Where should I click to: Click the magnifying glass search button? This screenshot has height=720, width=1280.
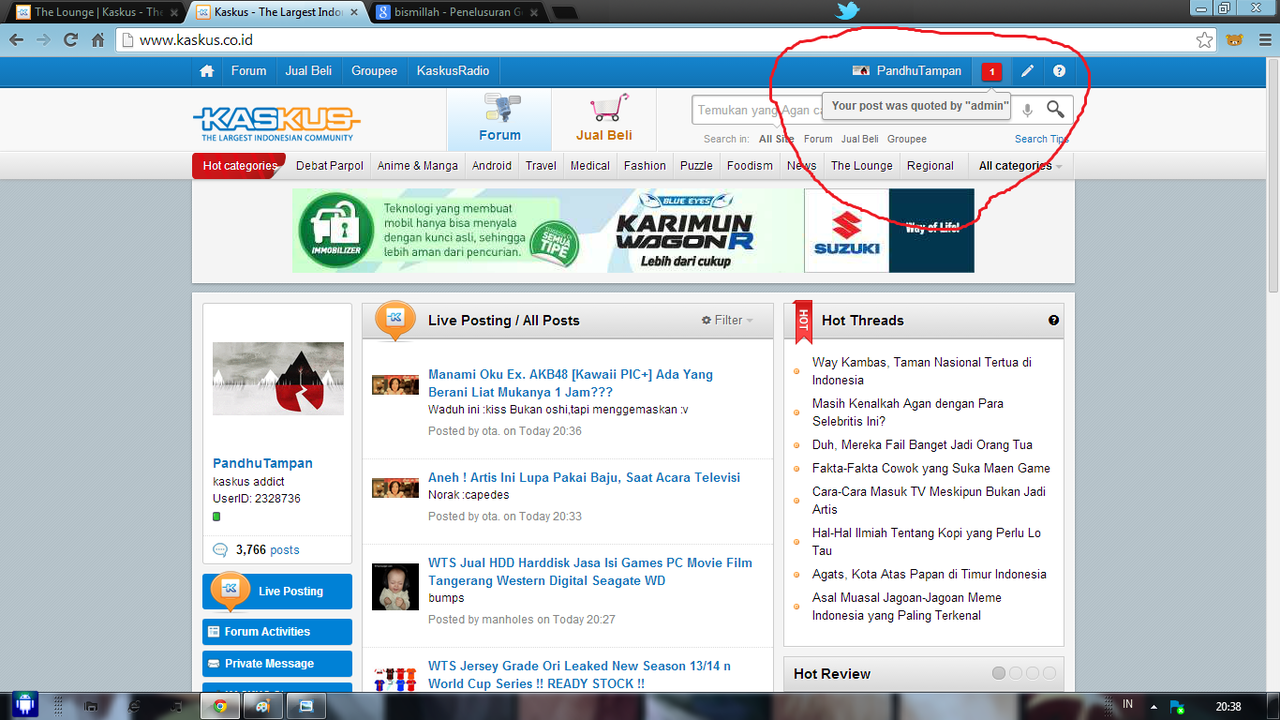pos(1056,109)
